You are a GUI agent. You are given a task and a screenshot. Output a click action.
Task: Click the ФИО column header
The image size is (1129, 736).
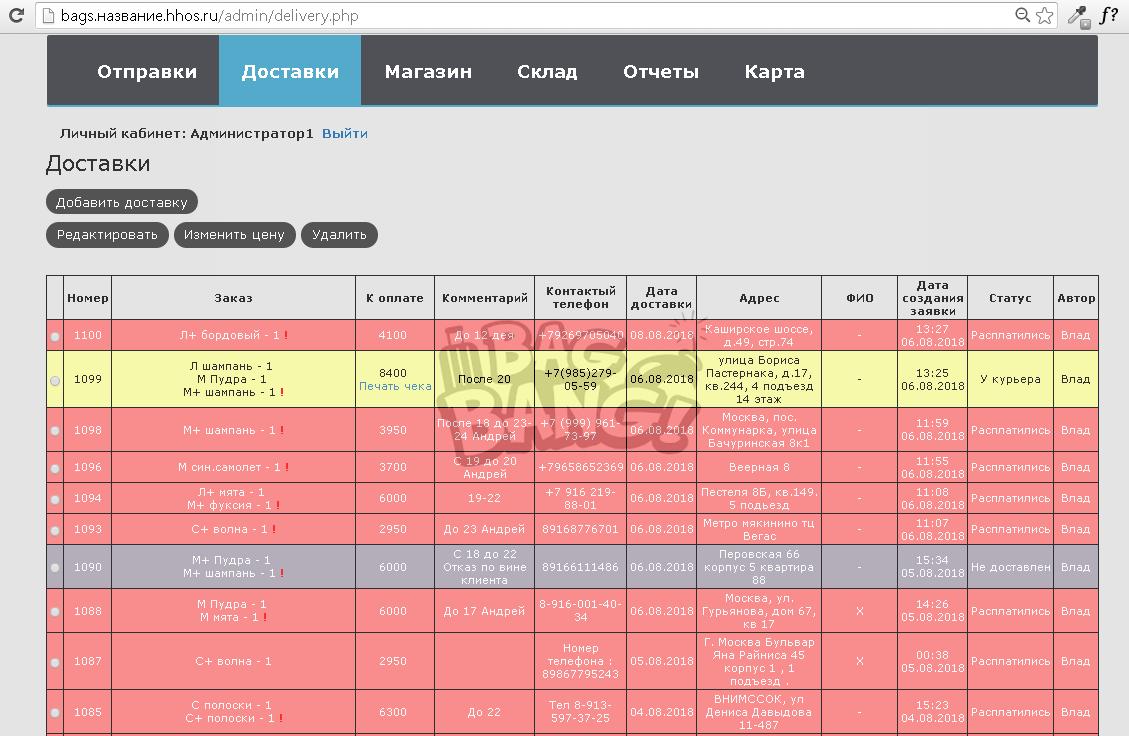(860, 298)
